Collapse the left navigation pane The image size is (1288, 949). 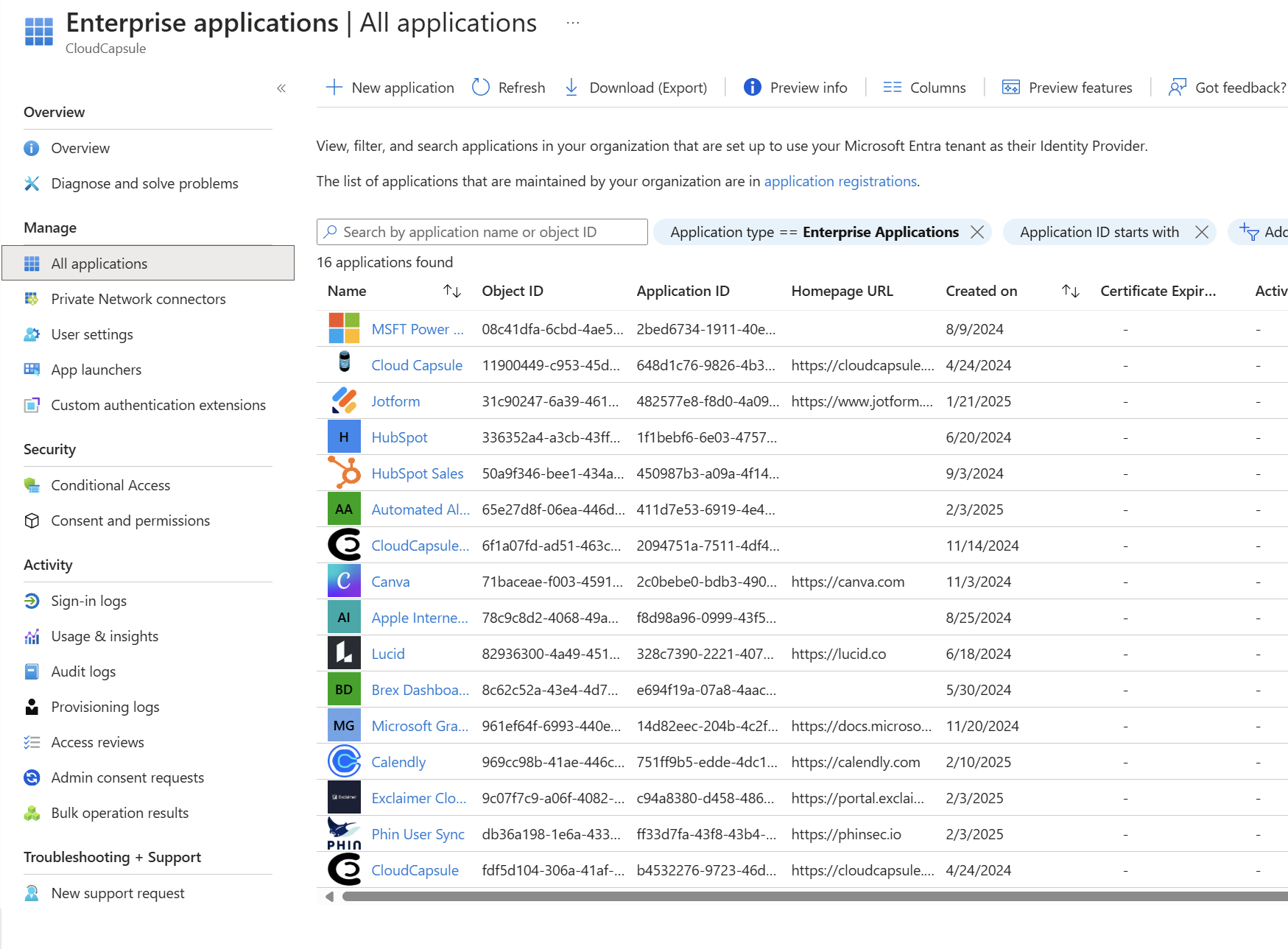coord(281,87)
